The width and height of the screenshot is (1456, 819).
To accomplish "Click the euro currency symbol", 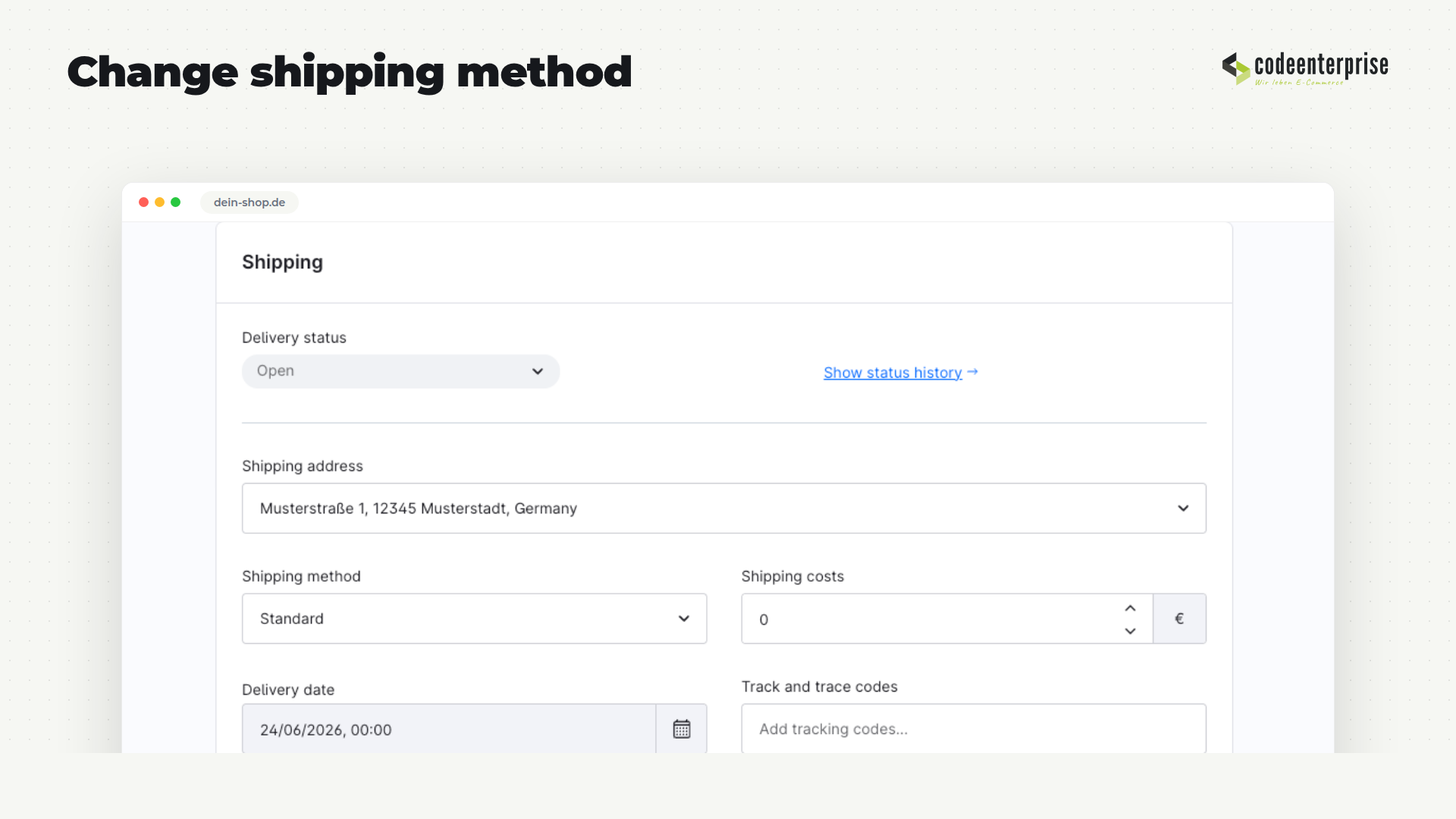I will (1179, 619).
